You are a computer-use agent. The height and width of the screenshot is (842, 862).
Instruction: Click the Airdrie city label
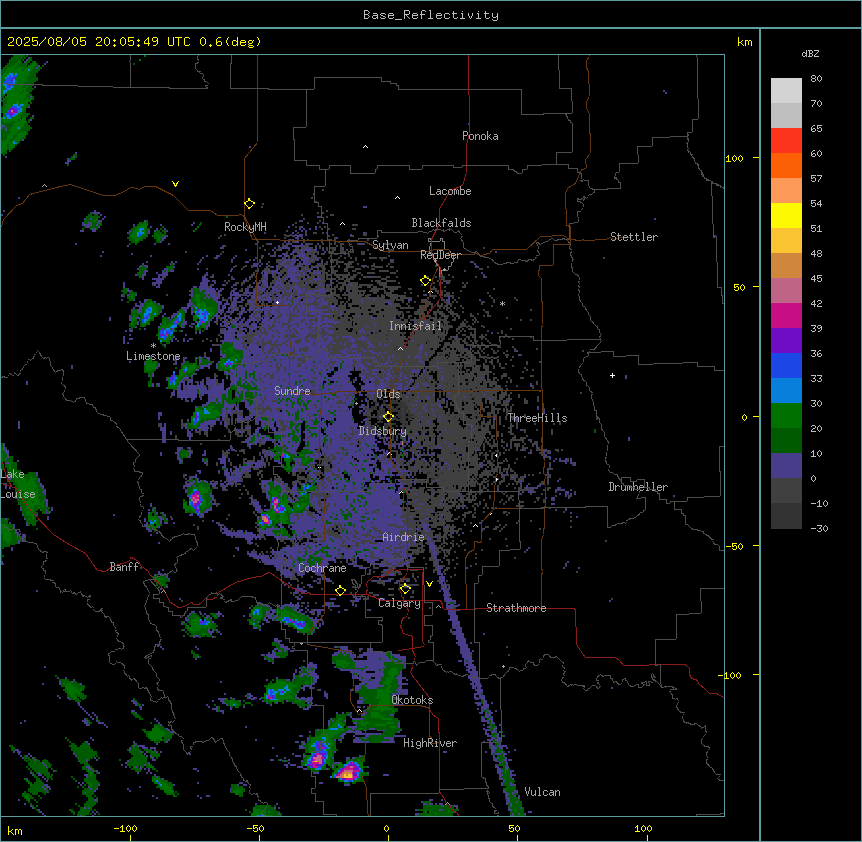(403, 537)
